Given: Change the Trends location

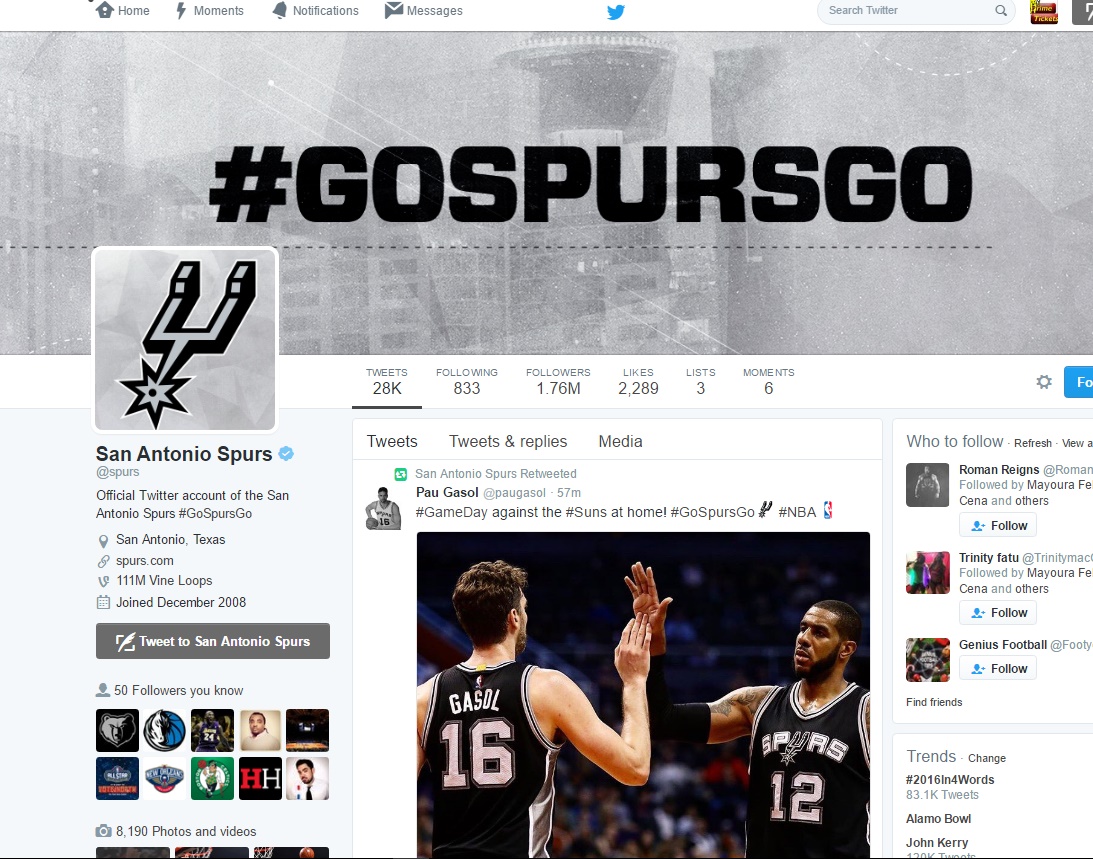Looking at the screenshot, I should pos(986,758).
